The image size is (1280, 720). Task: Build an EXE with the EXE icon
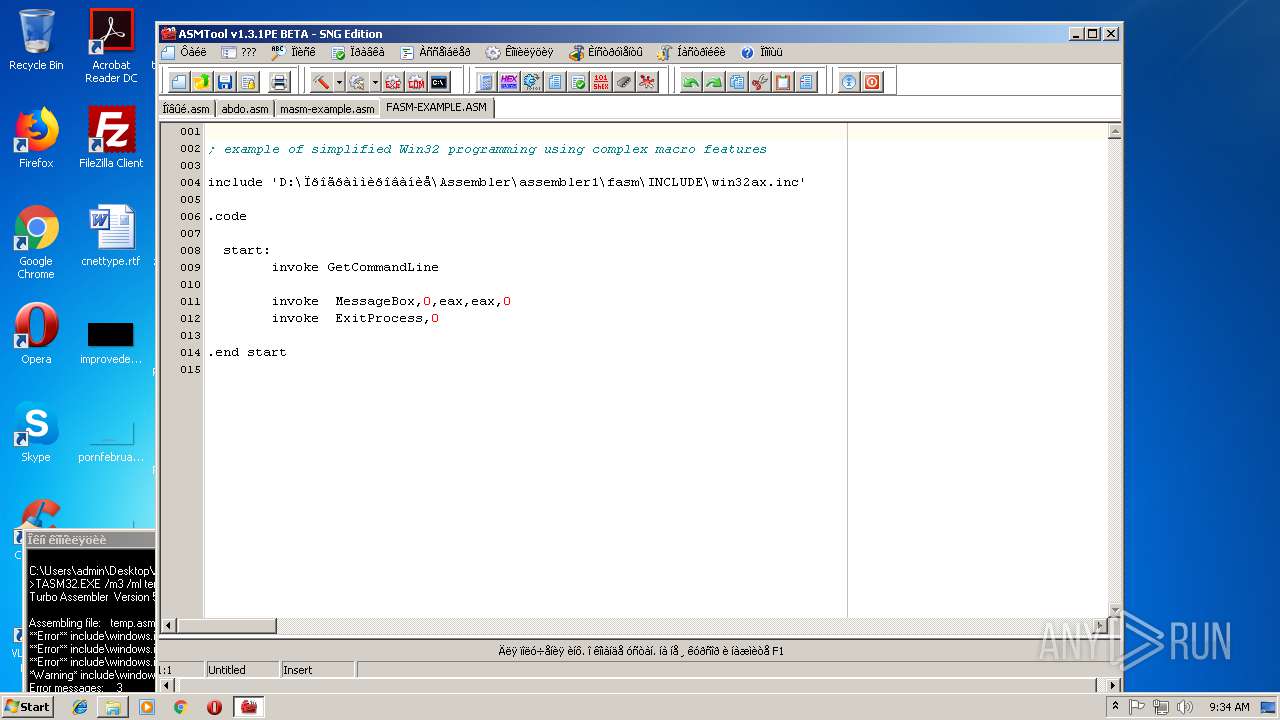(392, 82)
